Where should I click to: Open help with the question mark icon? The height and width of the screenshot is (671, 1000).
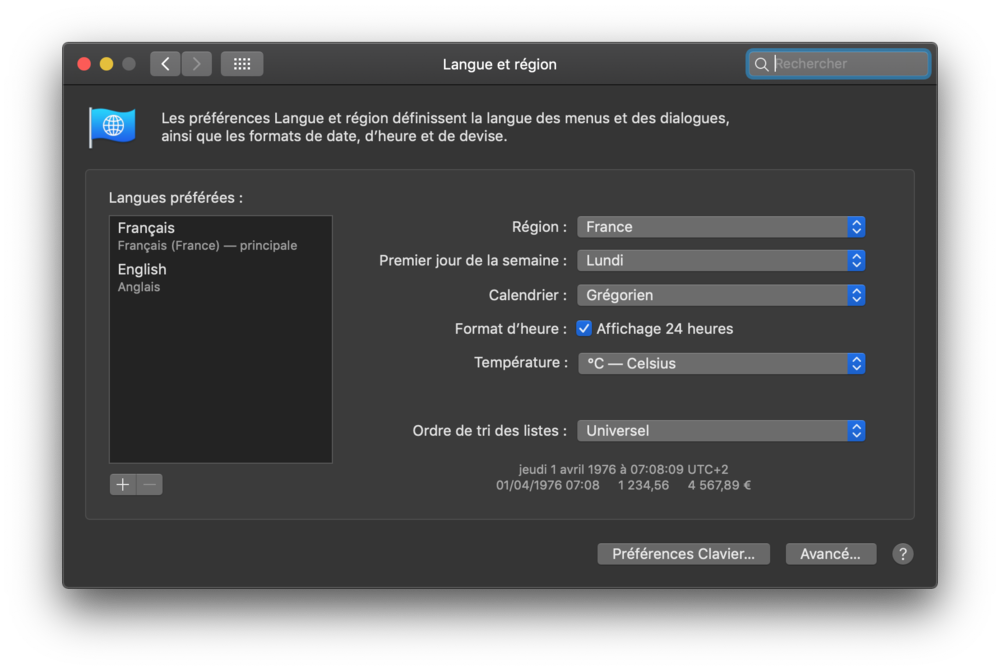(x=902, y=553)
